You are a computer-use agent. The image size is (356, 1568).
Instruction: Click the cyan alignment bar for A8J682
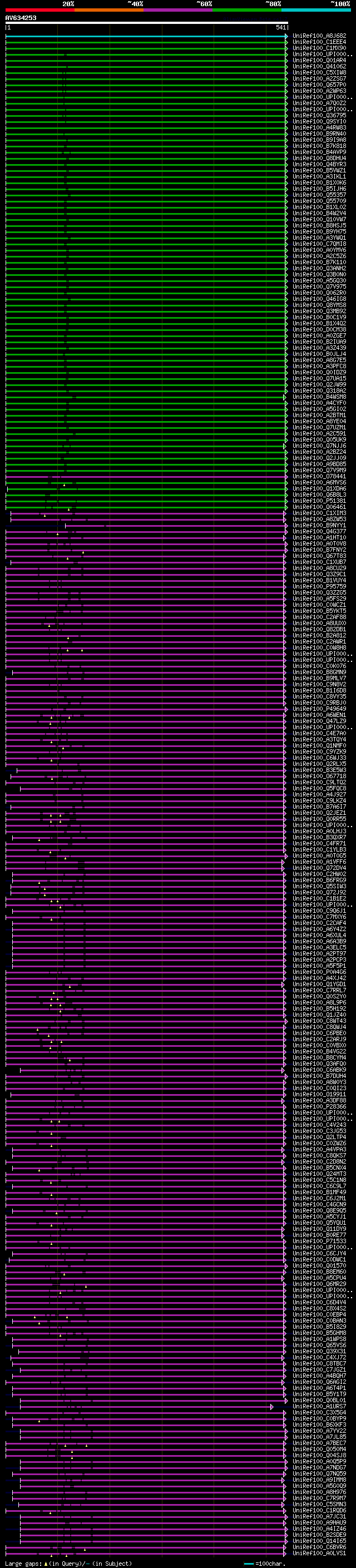[x=147, y=36]
